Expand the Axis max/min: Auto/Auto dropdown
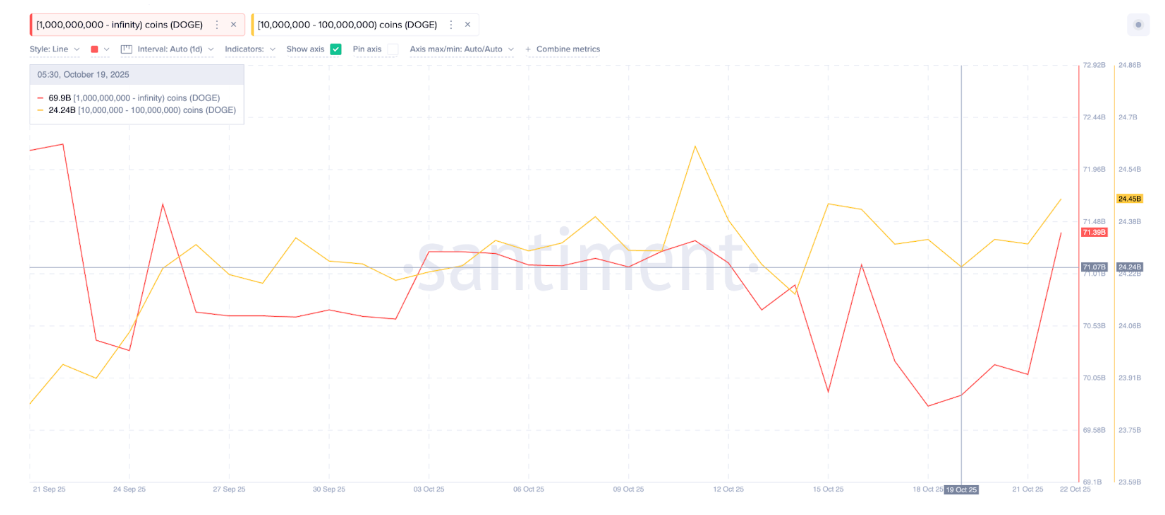 click(x=461, y=49)
